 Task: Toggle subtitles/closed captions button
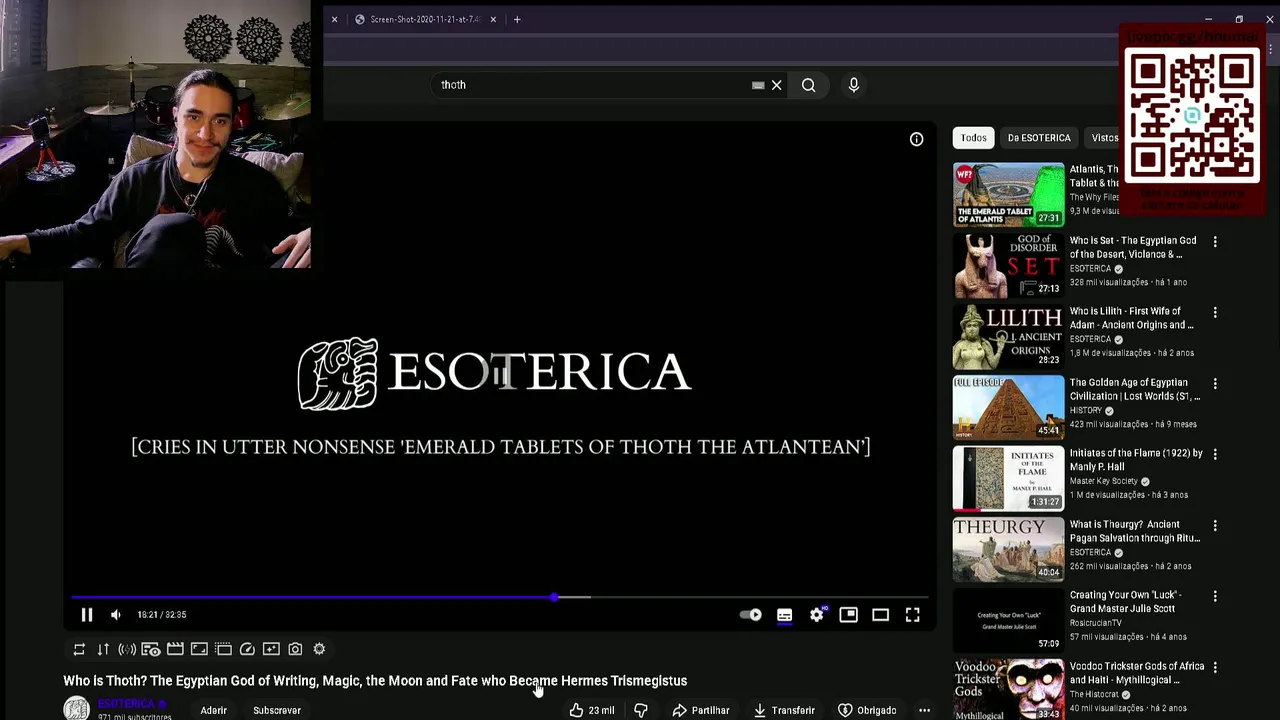(x=784, y=615)
